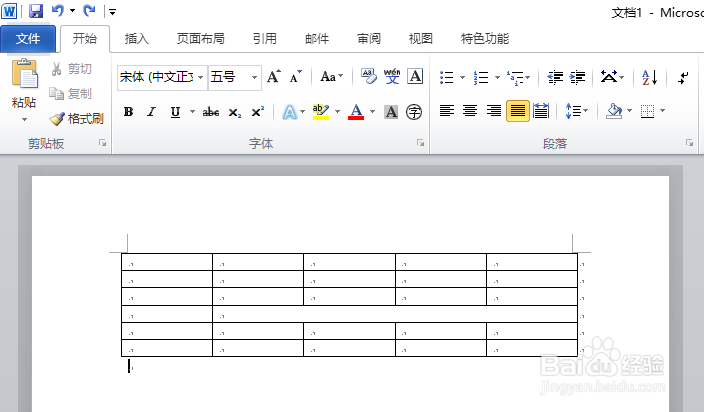Open text effects glowing A icon
Viewport: 704px width, 412px height.
(290, 112)
